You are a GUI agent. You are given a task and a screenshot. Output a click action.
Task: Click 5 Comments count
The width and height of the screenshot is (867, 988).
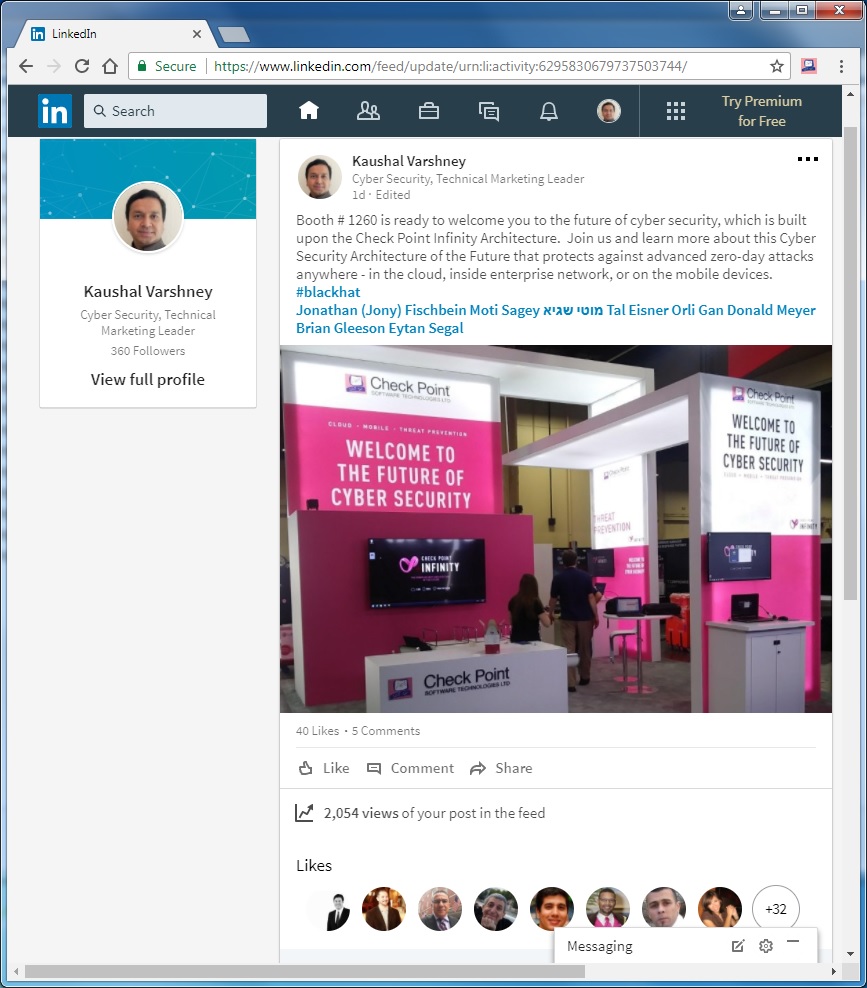(x=386, y=731)
